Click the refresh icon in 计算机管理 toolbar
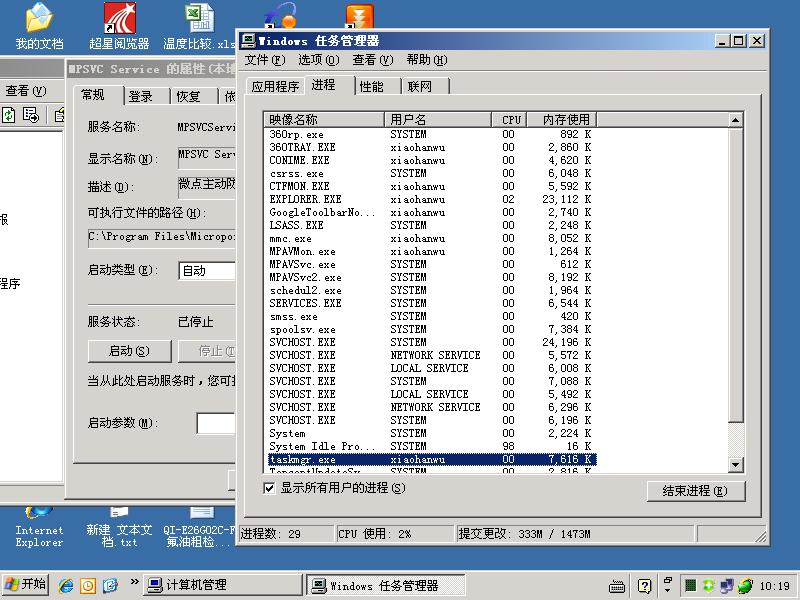Viewport: 800px width, 600px height. click(x=8, y=115)
